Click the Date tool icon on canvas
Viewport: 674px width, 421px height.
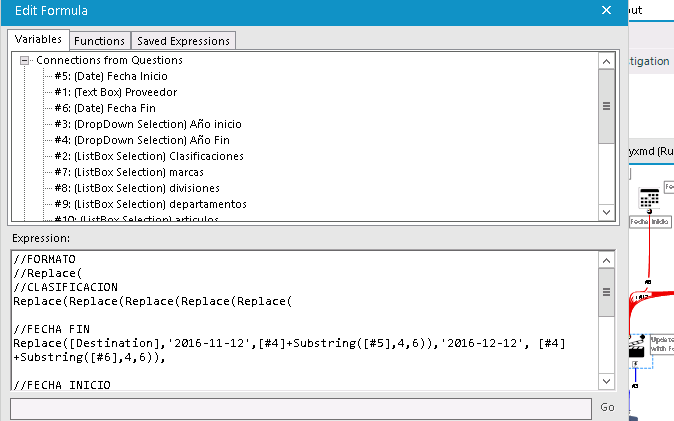[x=649, y=199]
